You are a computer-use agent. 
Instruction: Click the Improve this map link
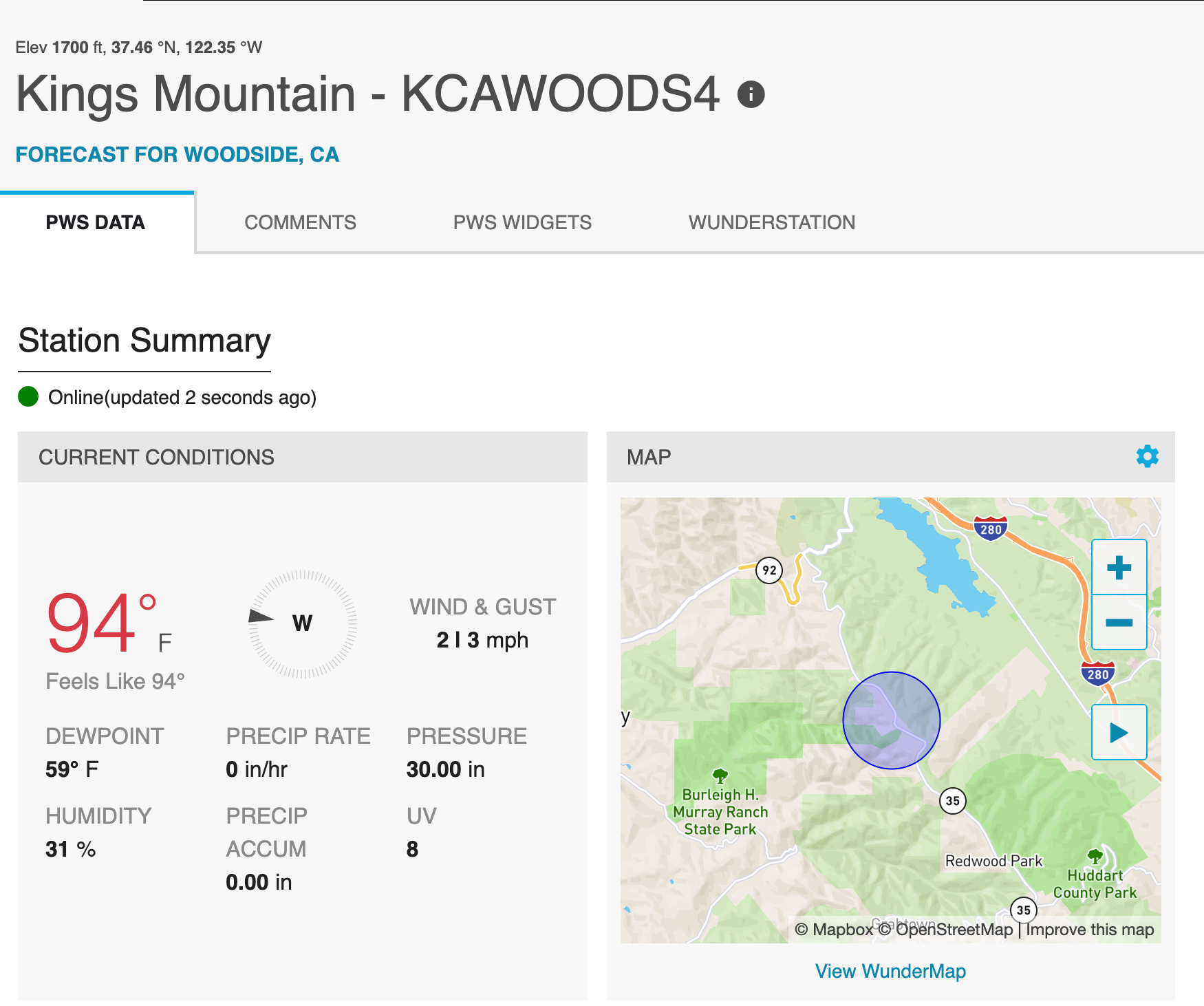pos(1090,930)
